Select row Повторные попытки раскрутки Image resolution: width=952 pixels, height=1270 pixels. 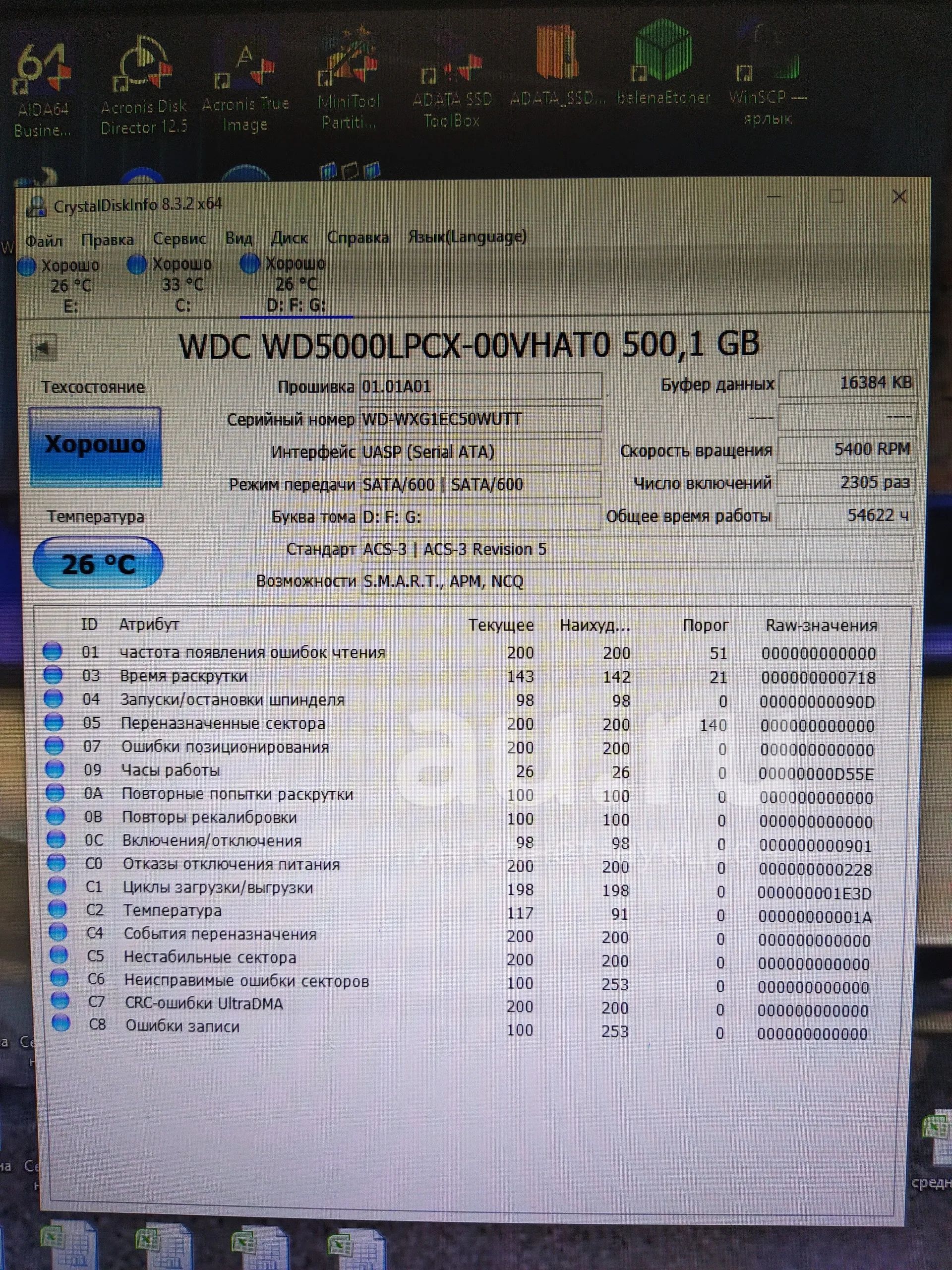coord(459,795)
